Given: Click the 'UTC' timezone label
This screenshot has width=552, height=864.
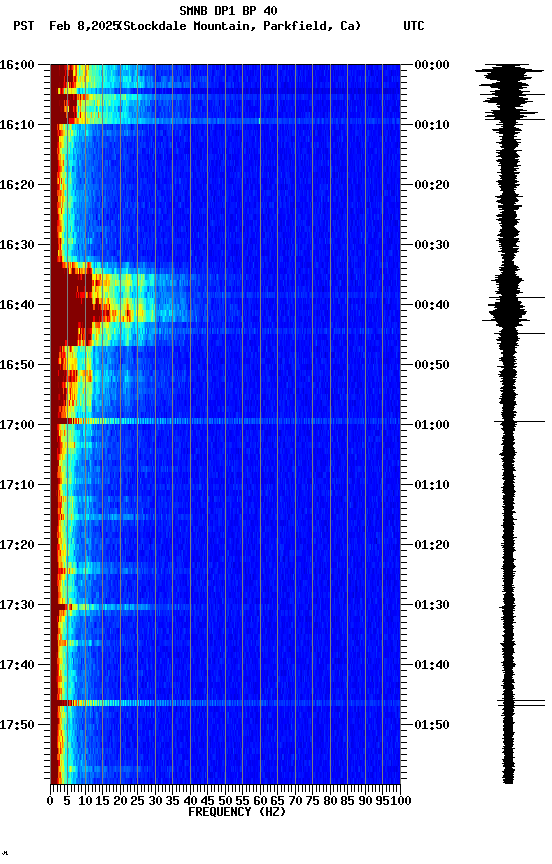Looking at the screenshot, I should 414,26.
